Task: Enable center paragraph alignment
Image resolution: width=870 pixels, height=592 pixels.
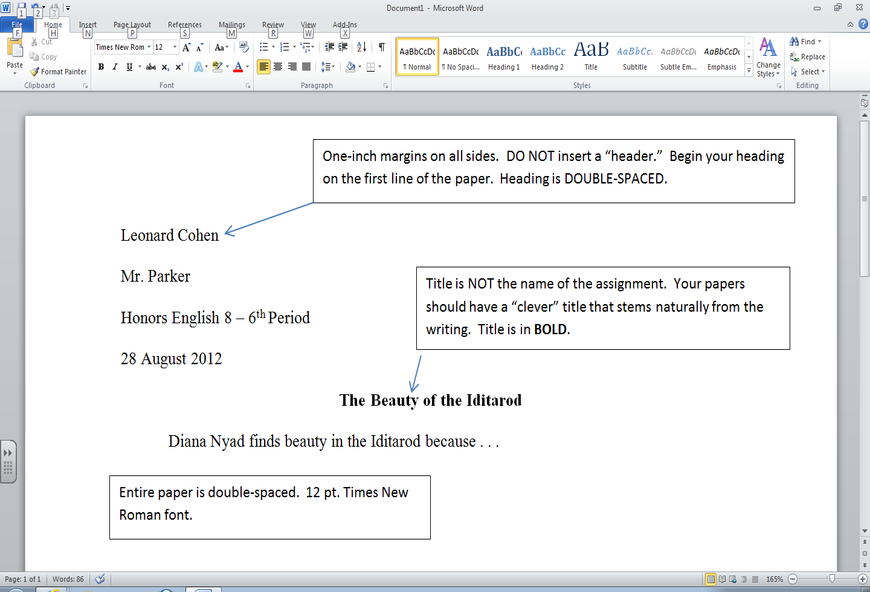Action: 276,66
